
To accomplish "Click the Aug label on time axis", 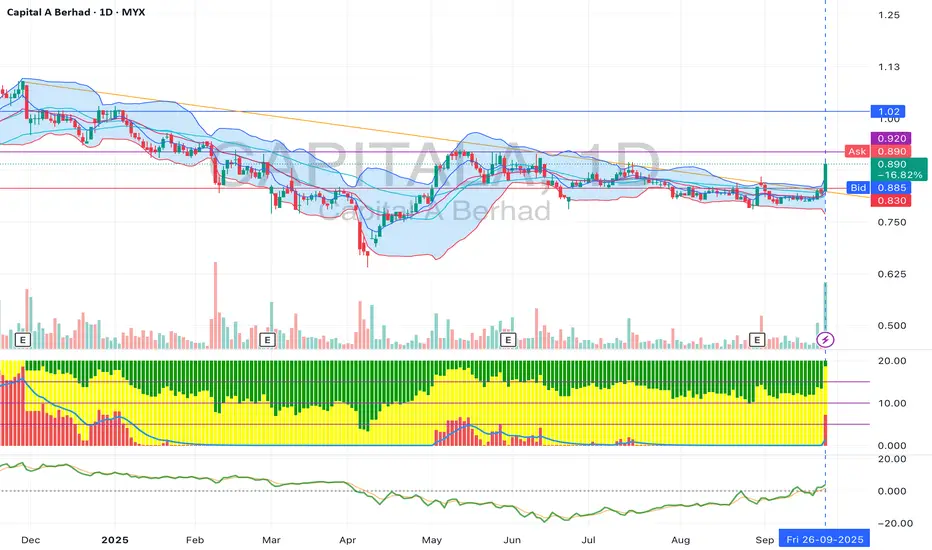I will pyautogui.click(x=681, y=540).
